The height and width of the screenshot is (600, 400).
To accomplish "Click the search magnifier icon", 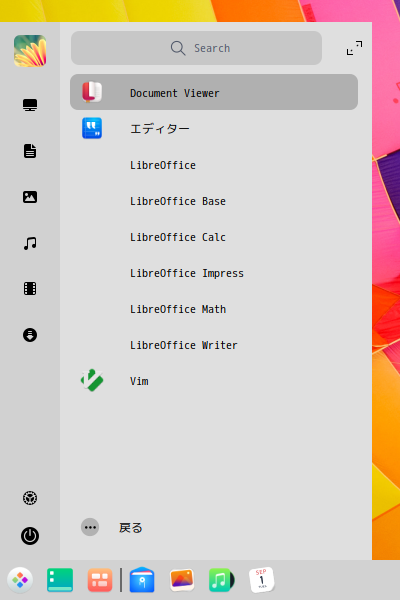I will pyautogui.click(x=178, y=48).
